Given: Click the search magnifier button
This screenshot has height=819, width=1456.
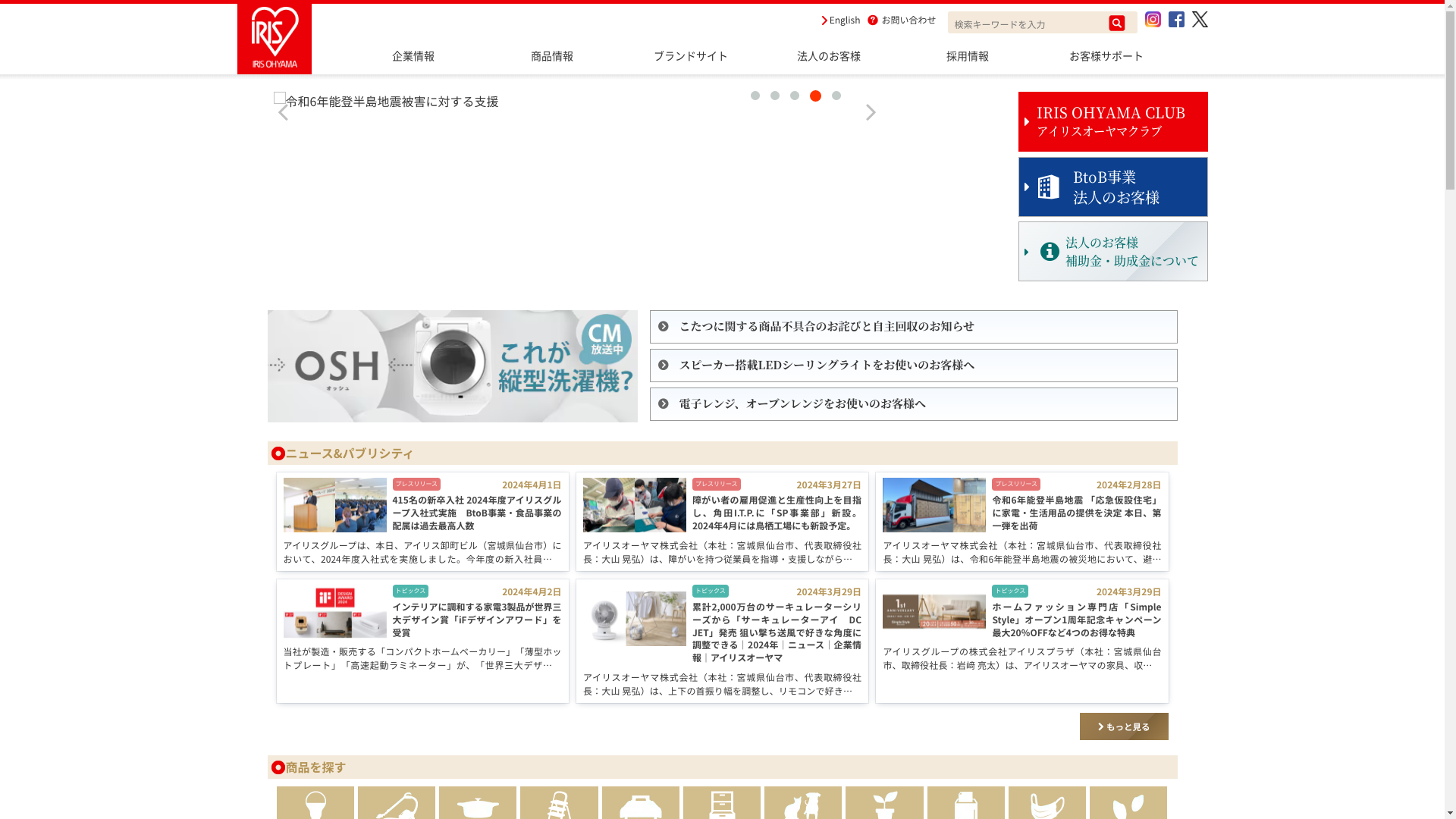Looking at the screenshot, I should pyautogui.click(x=1116, y=24).
